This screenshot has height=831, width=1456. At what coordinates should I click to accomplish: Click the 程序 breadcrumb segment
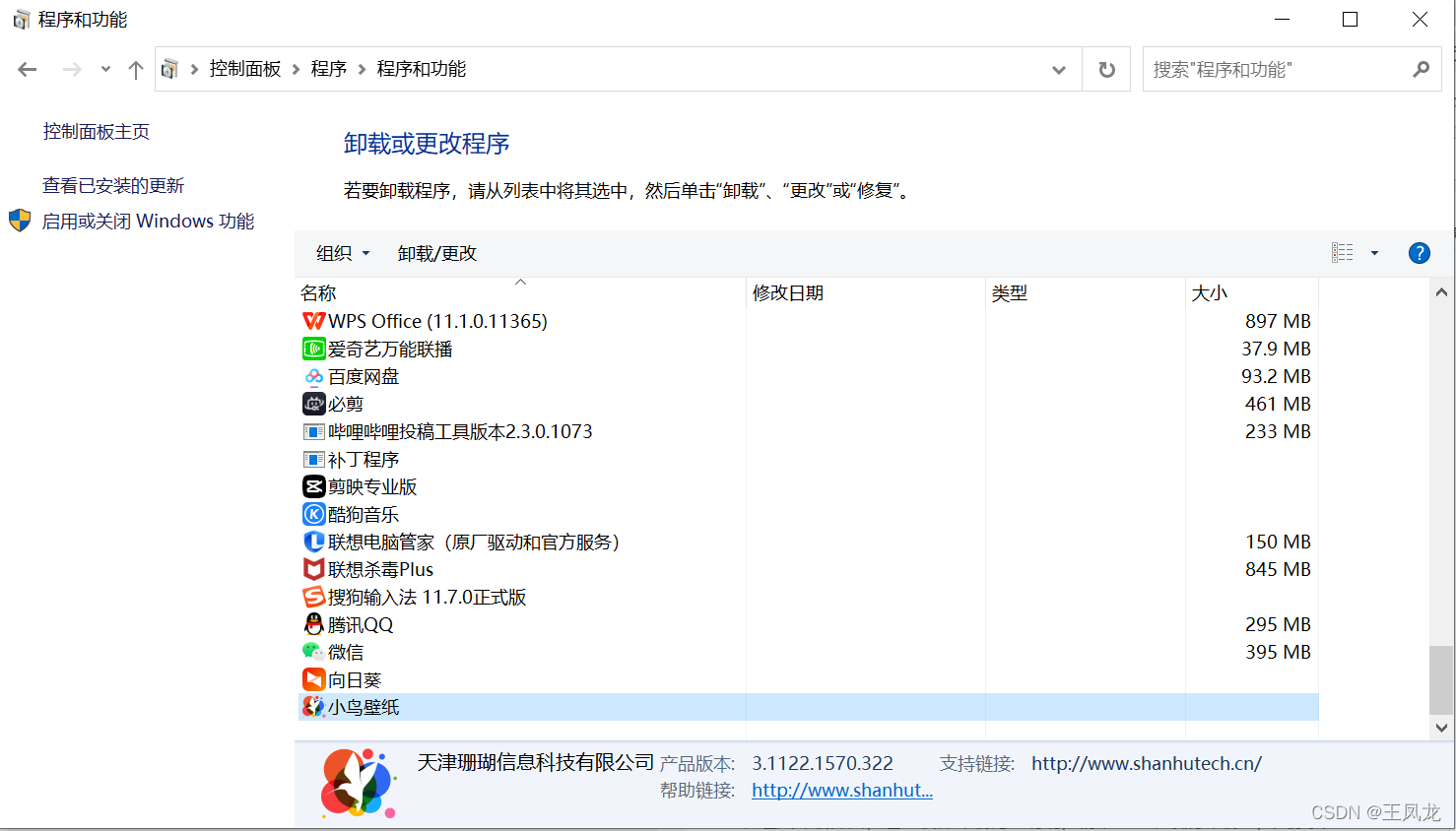coord(329,69)
